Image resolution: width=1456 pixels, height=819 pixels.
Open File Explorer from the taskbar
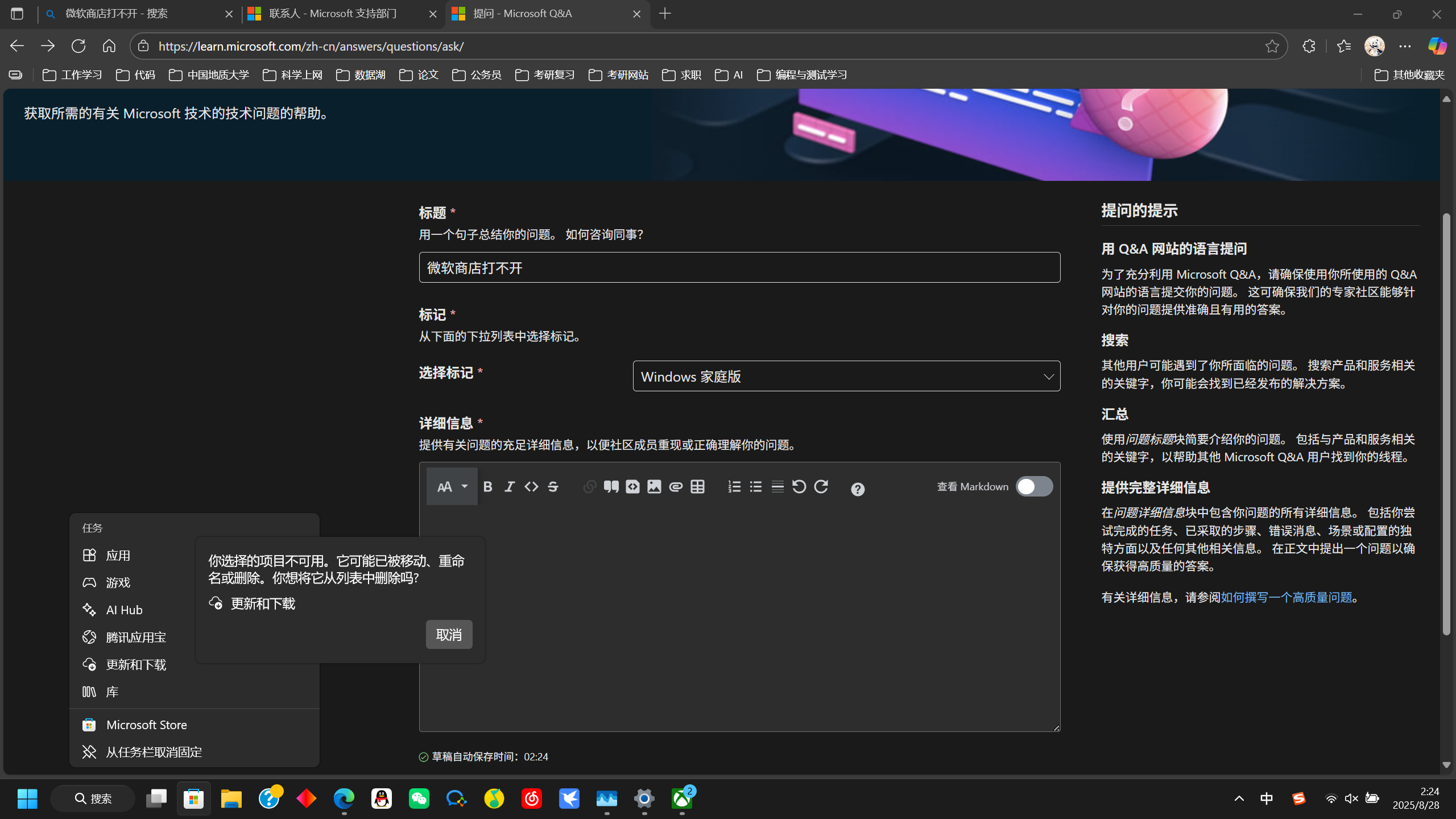(x=231, y=799)
